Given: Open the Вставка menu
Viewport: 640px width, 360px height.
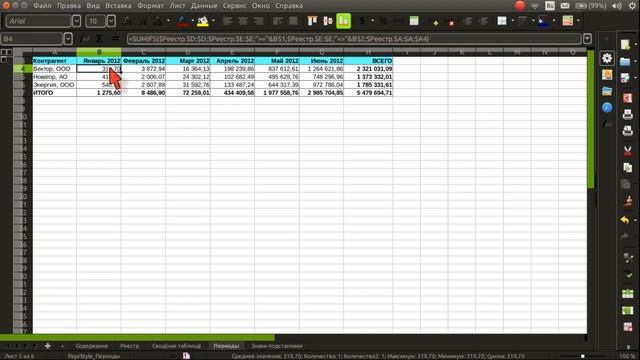Looking at the screenshot, I should (x=118, y=6).
